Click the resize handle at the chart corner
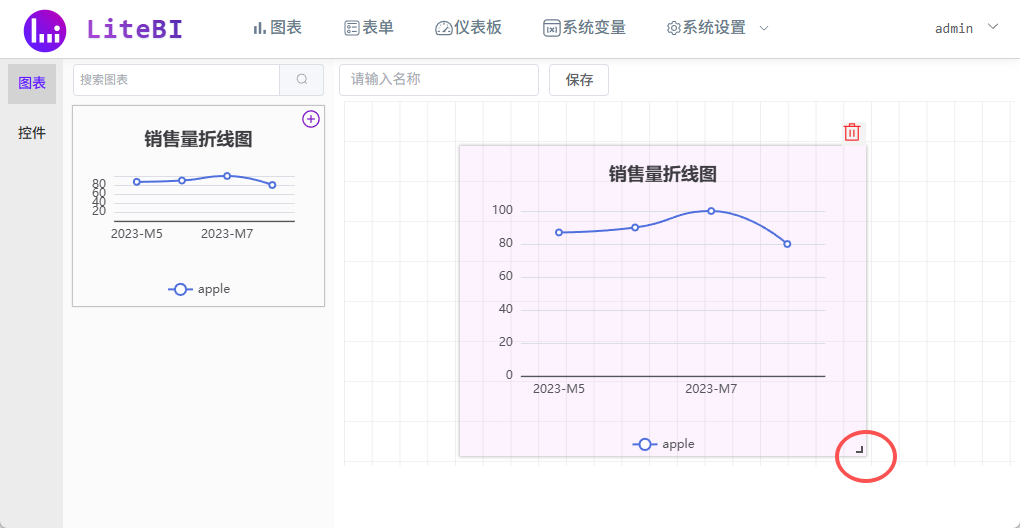This screenshot has width=1020, height=528. (859, 450)
